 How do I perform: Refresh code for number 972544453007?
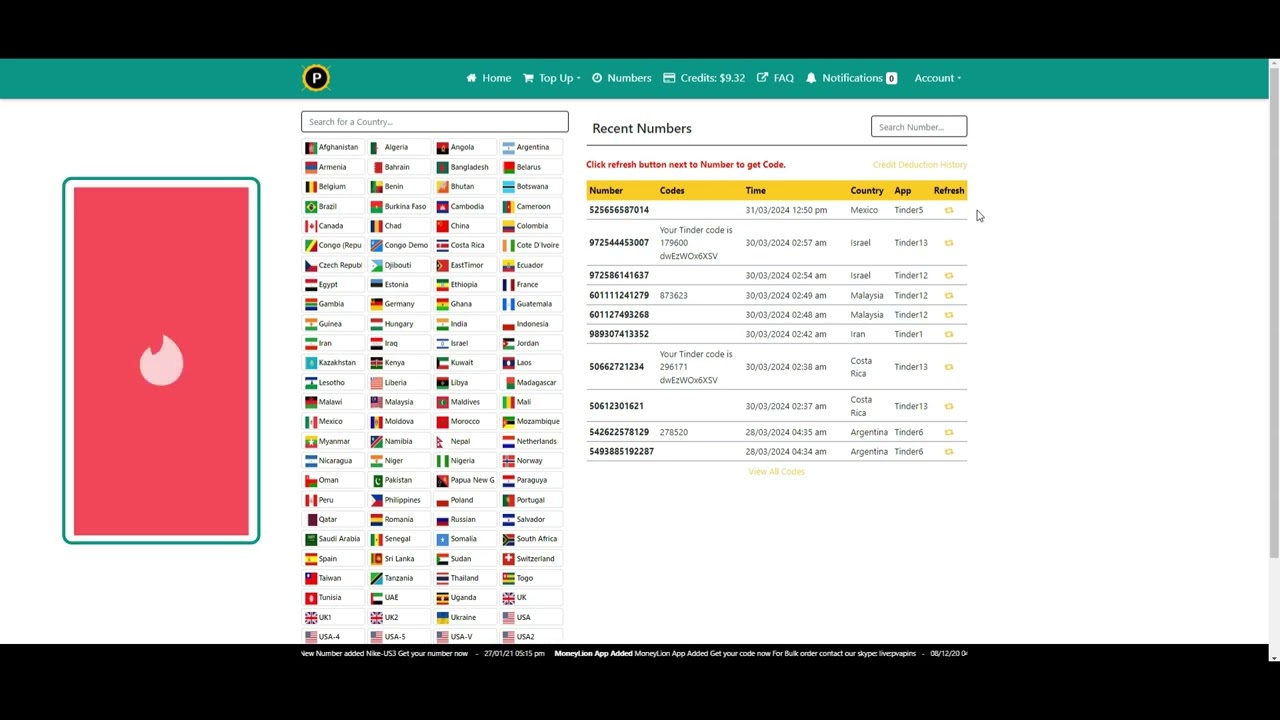pyautogui.click(x=949, y=243)
